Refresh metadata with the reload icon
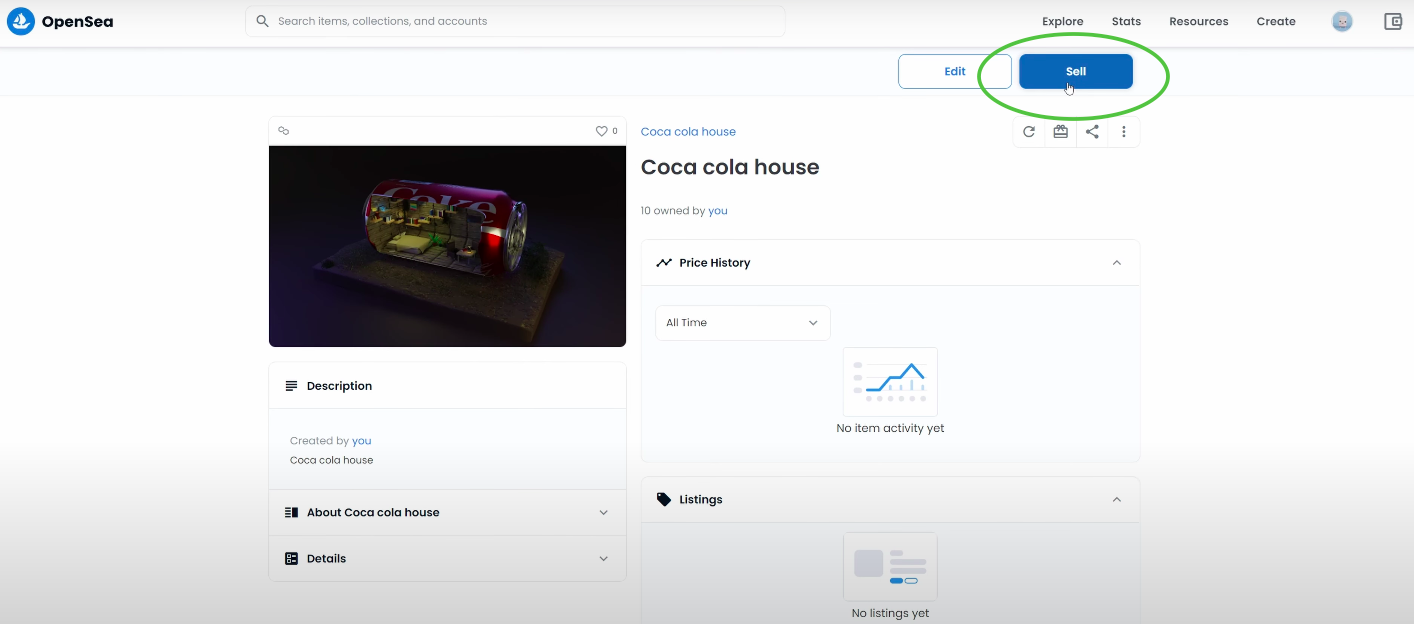Viewport: 1414px width, 624px height. 1029,132
